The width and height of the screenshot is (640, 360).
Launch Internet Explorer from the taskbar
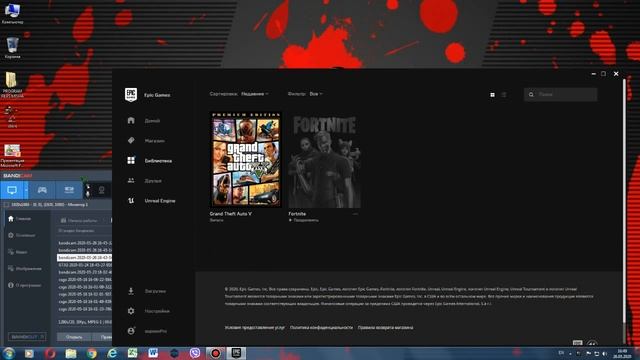click(x=112, y=353)
